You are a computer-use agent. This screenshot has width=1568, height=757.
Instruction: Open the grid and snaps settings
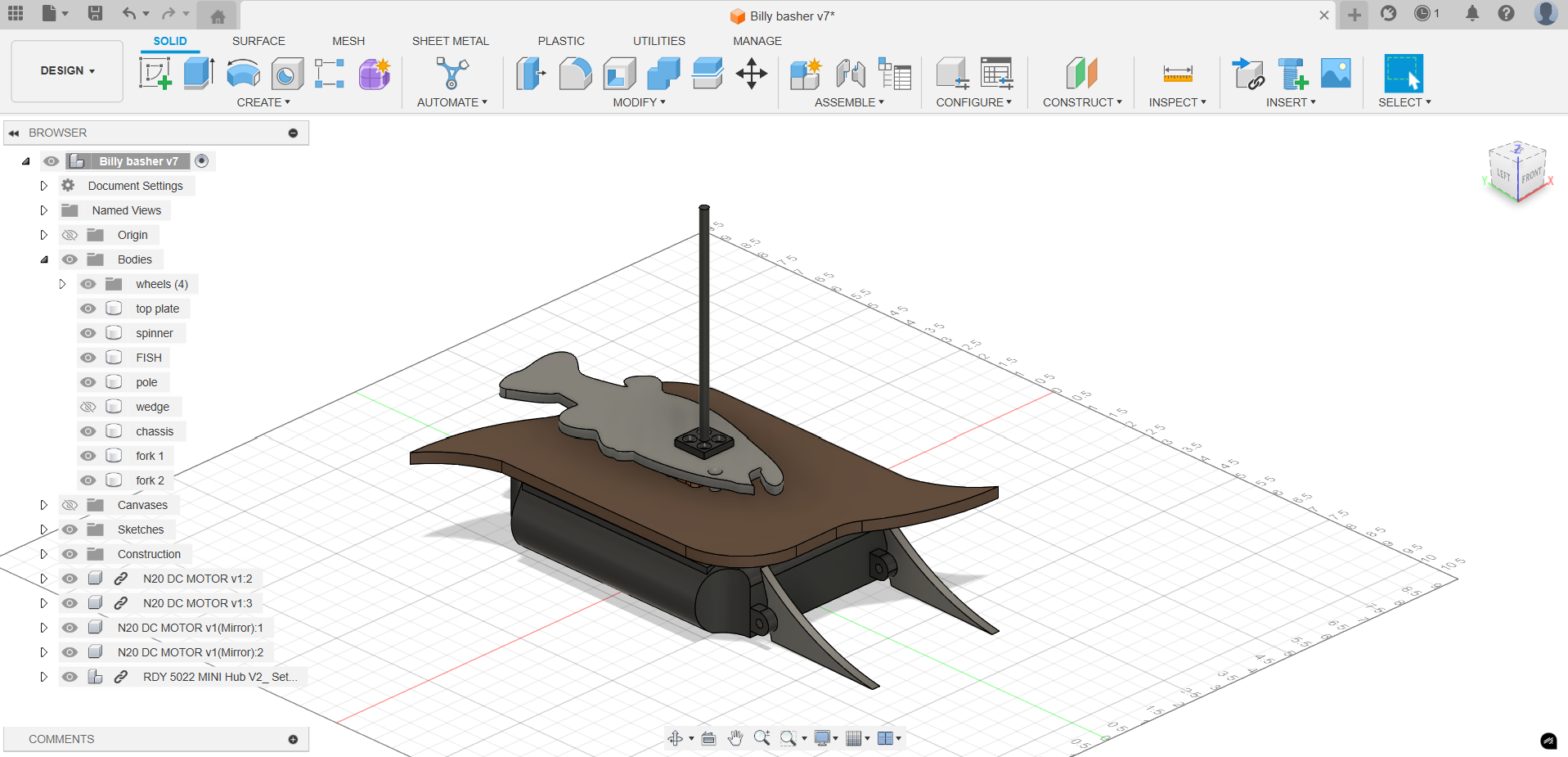tap(857, 738)
